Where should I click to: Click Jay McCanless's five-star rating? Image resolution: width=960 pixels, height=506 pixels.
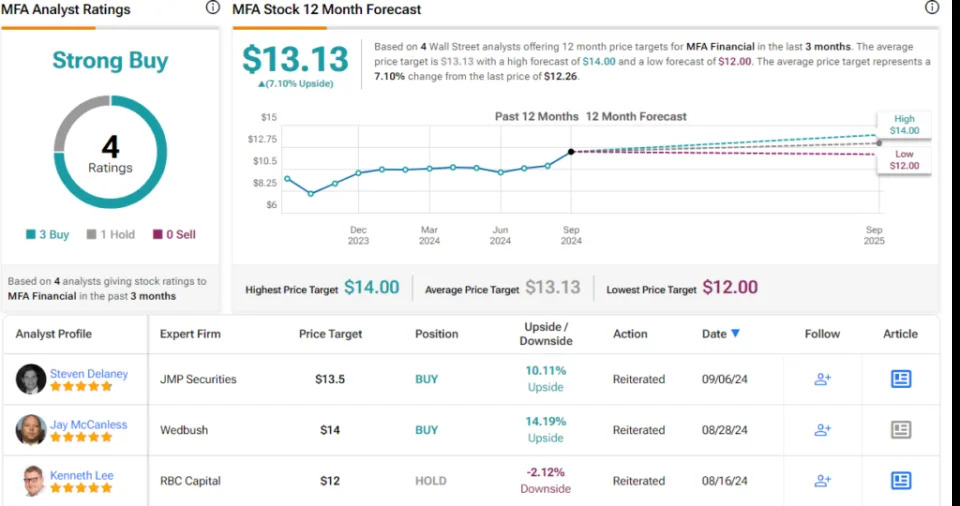[81, 437]
